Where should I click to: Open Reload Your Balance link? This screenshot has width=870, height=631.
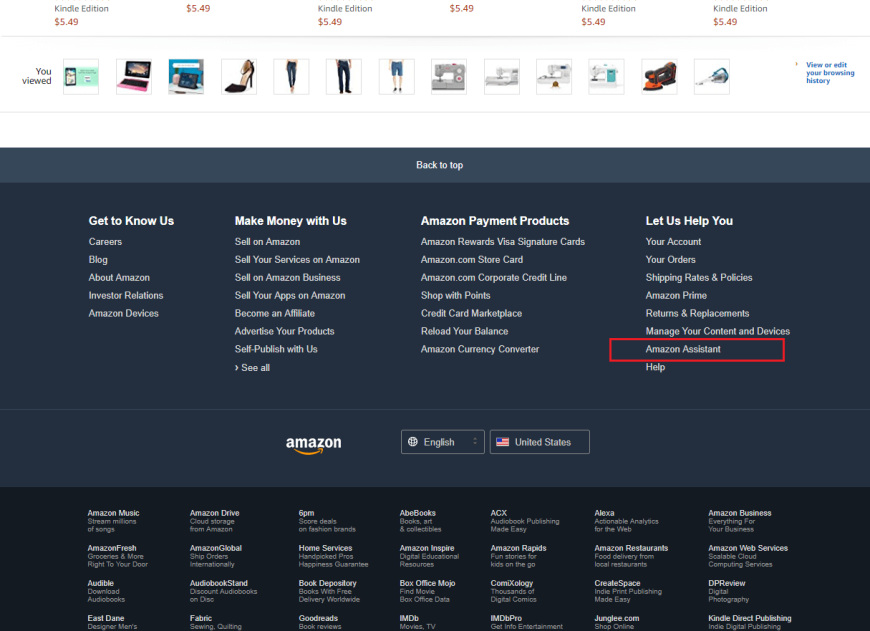click(464, 331)
